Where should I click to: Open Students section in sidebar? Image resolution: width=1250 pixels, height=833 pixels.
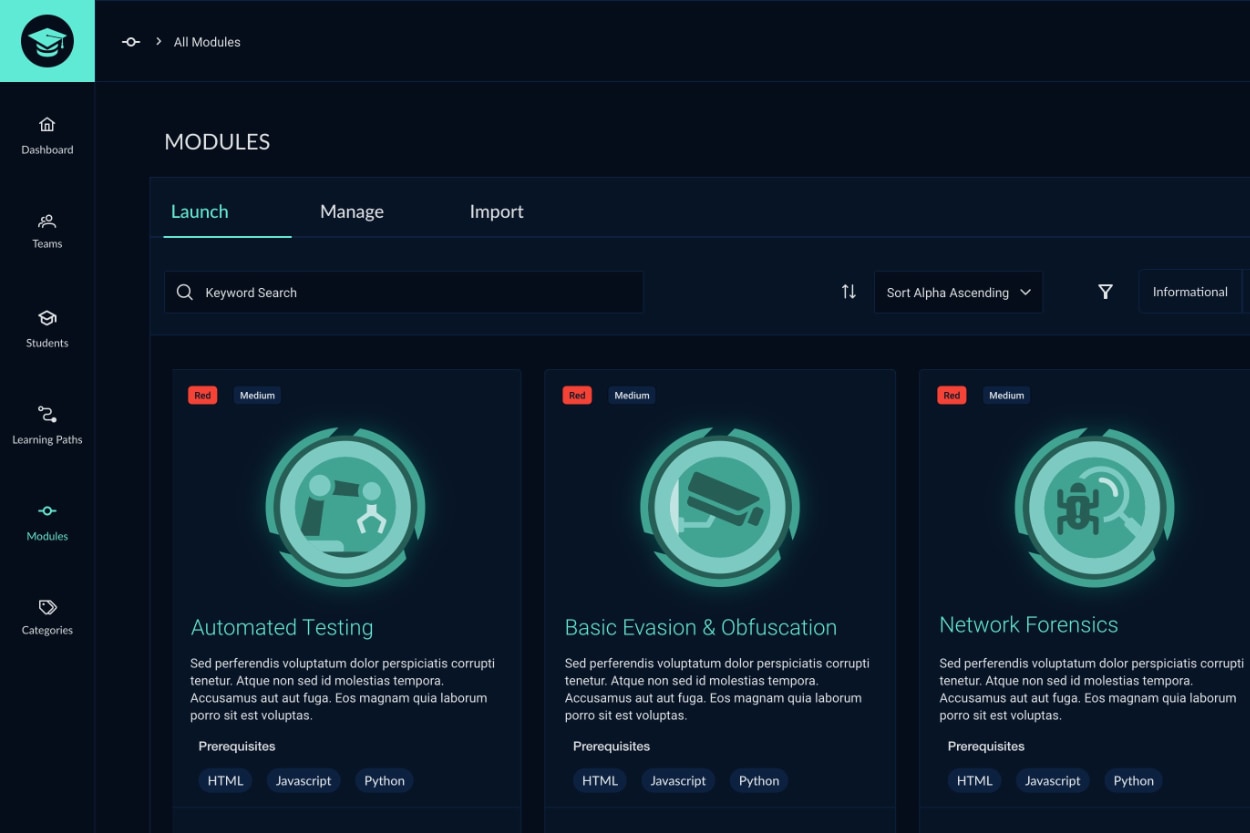pyautogui.click(x=47, y=329)
